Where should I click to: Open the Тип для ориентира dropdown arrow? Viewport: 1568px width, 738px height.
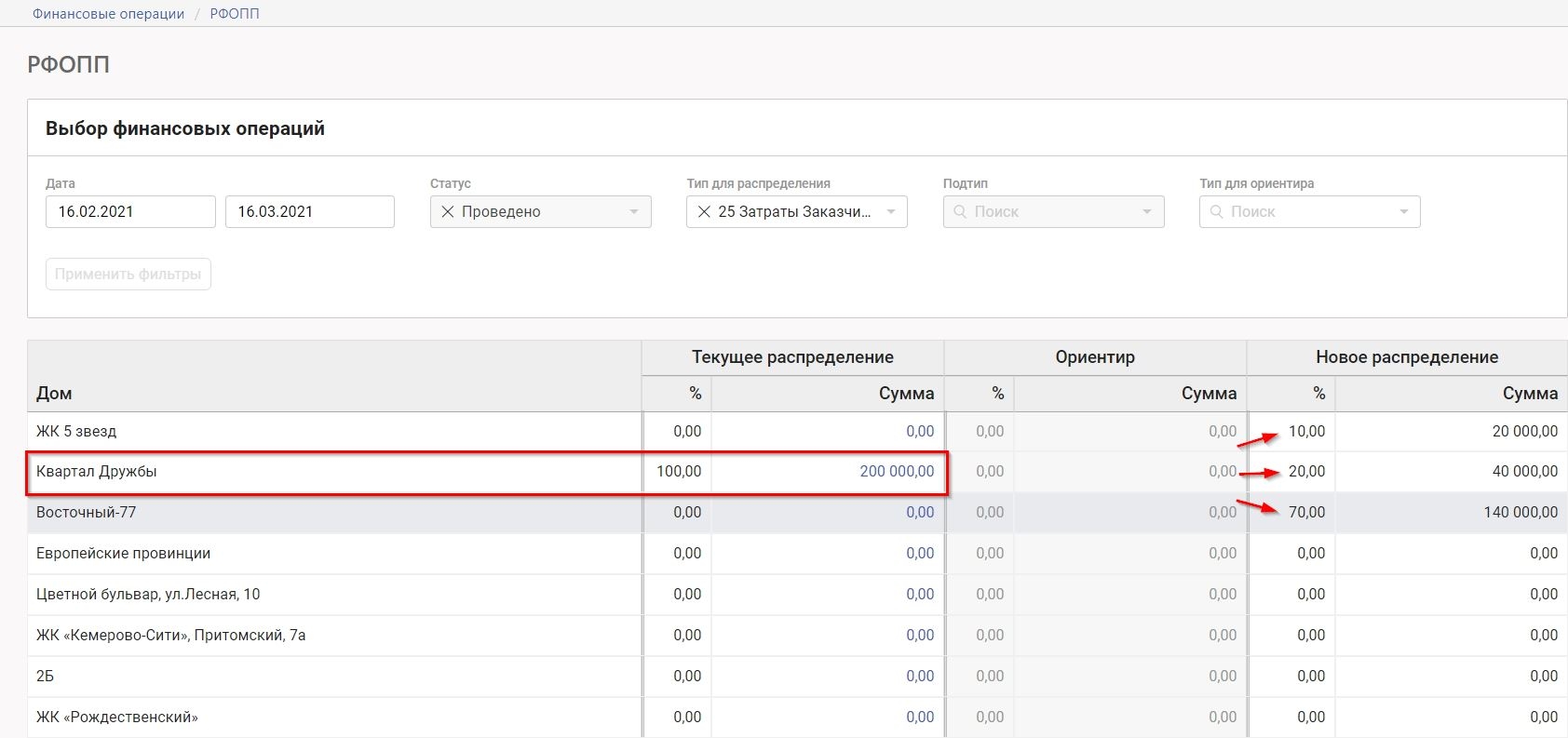pos(1404,212)
